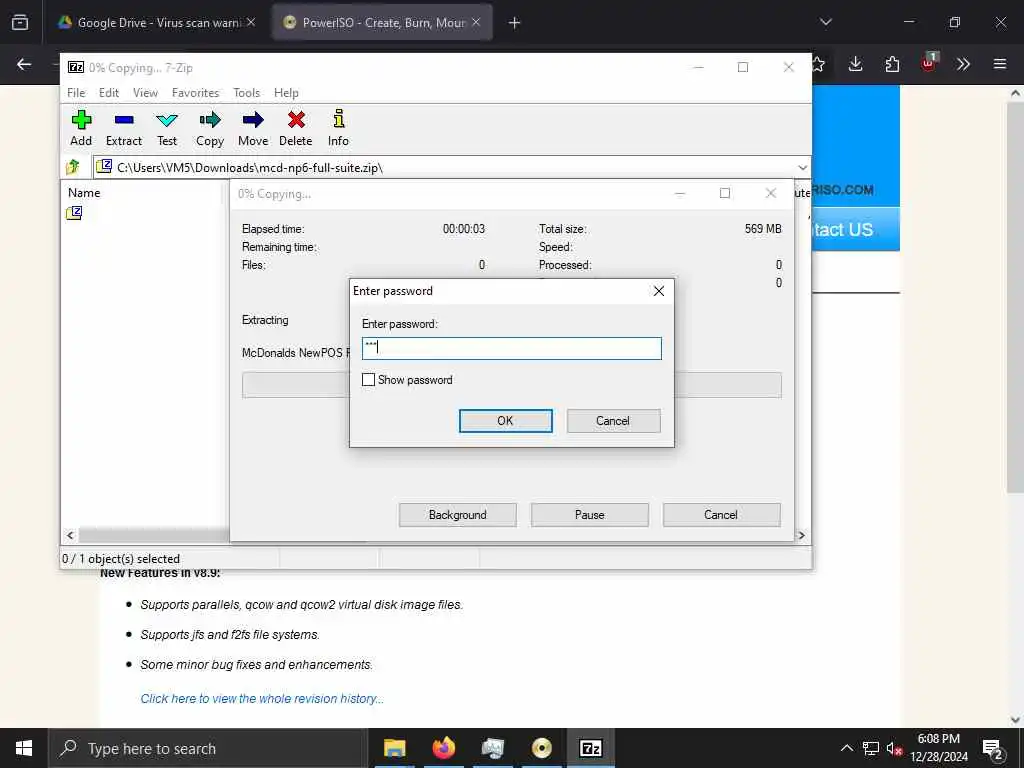
Task: Select the archive item icon in the Name list
Action: (74, 213)
